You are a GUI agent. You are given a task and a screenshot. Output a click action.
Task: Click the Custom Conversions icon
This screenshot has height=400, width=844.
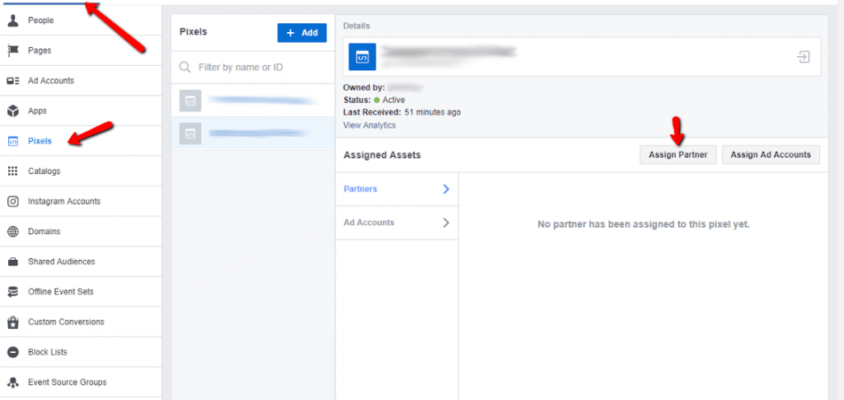pyautogui.click(x=14, y=322)
